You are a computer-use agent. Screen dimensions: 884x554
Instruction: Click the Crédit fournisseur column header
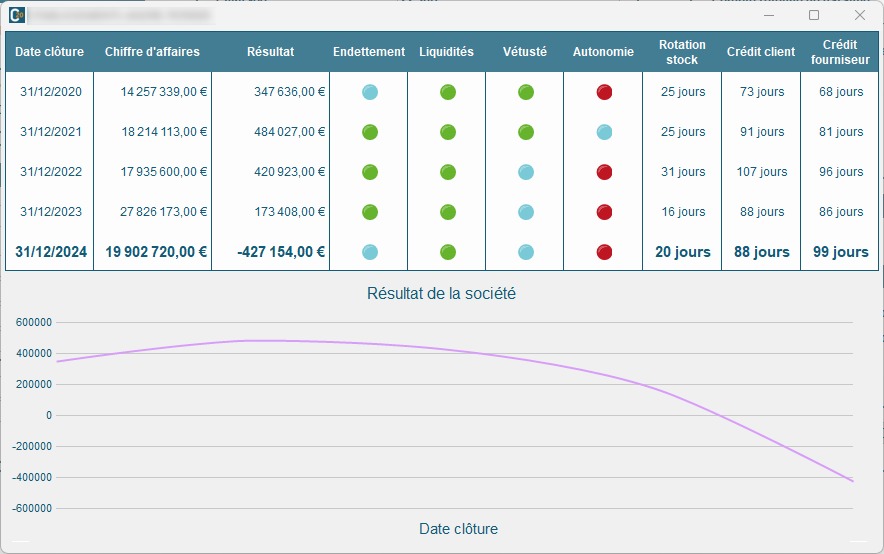pyautogui.click(x=840, y=52)
